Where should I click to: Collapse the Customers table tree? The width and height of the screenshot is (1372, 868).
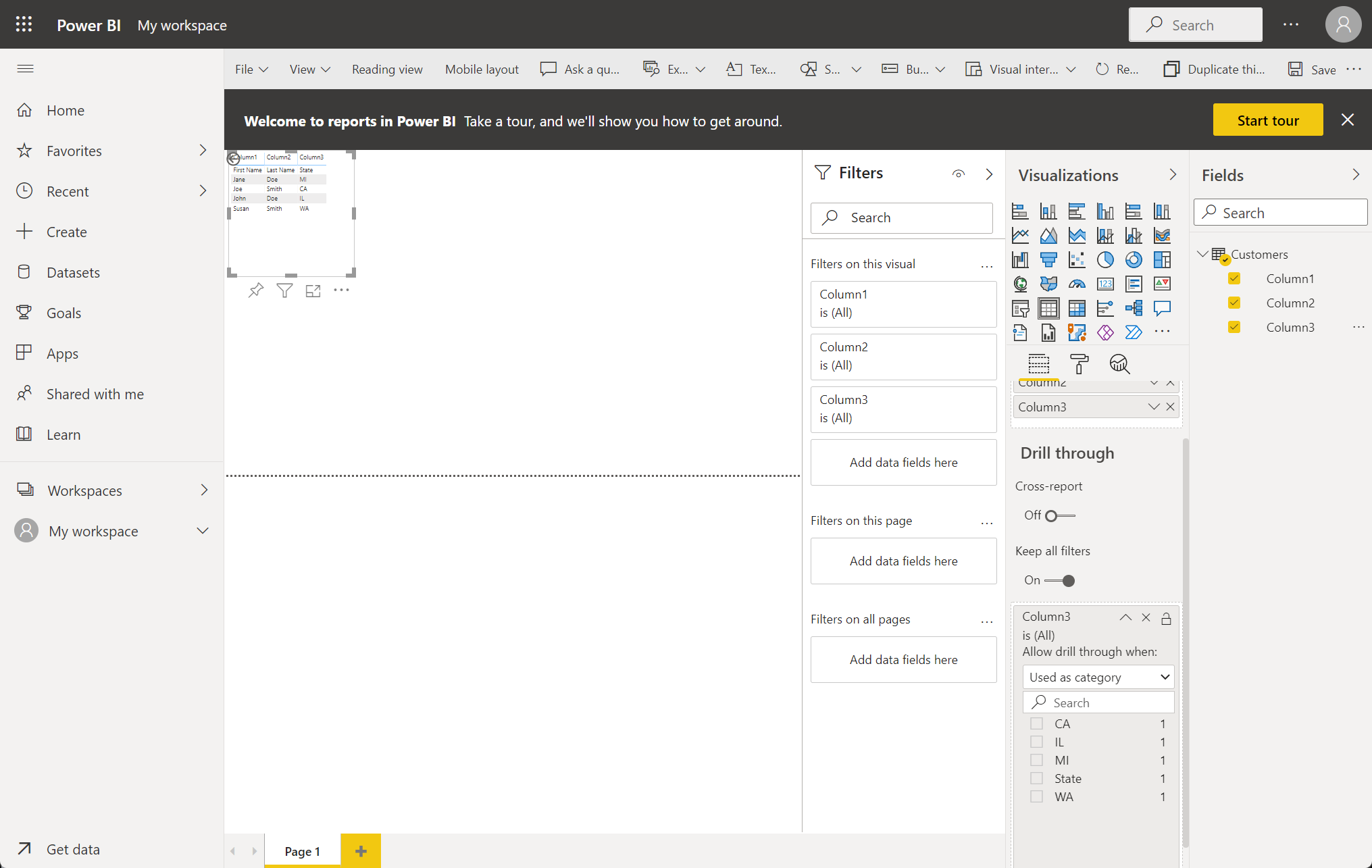point(1202,254)
